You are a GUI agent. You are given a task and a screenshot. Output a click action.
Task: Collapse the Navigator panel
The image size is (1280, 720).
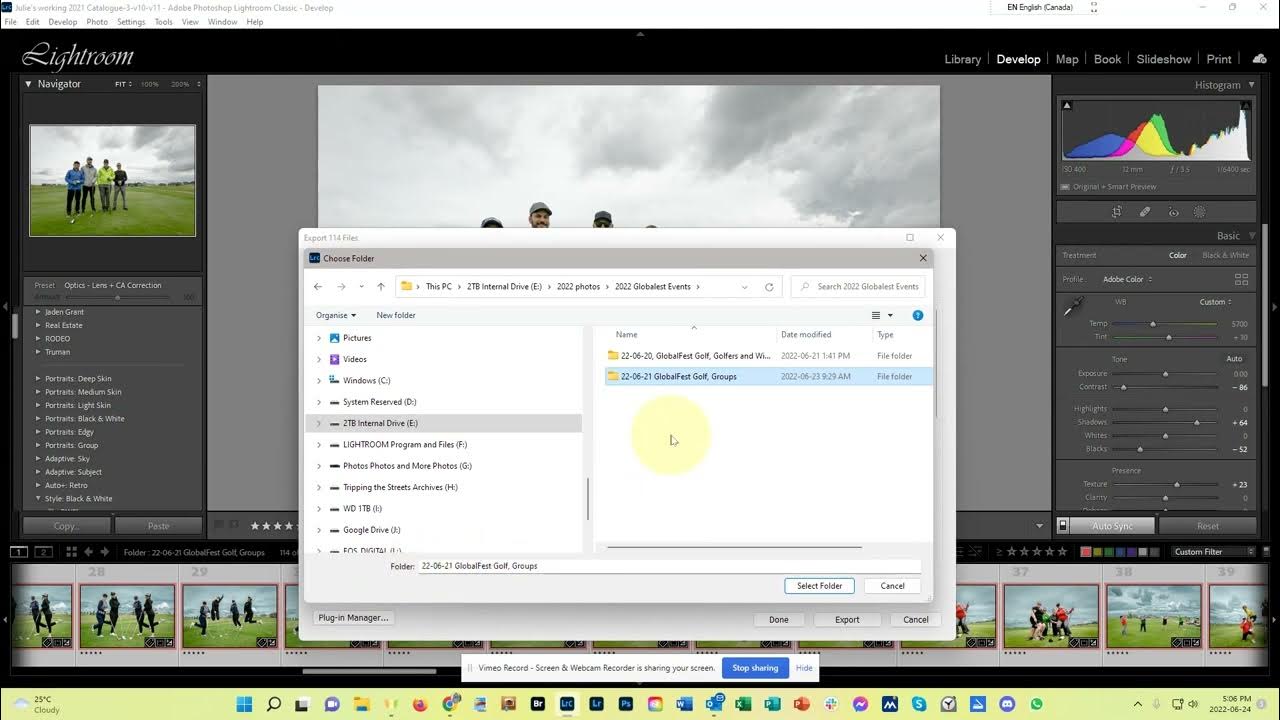click(28, 84)
